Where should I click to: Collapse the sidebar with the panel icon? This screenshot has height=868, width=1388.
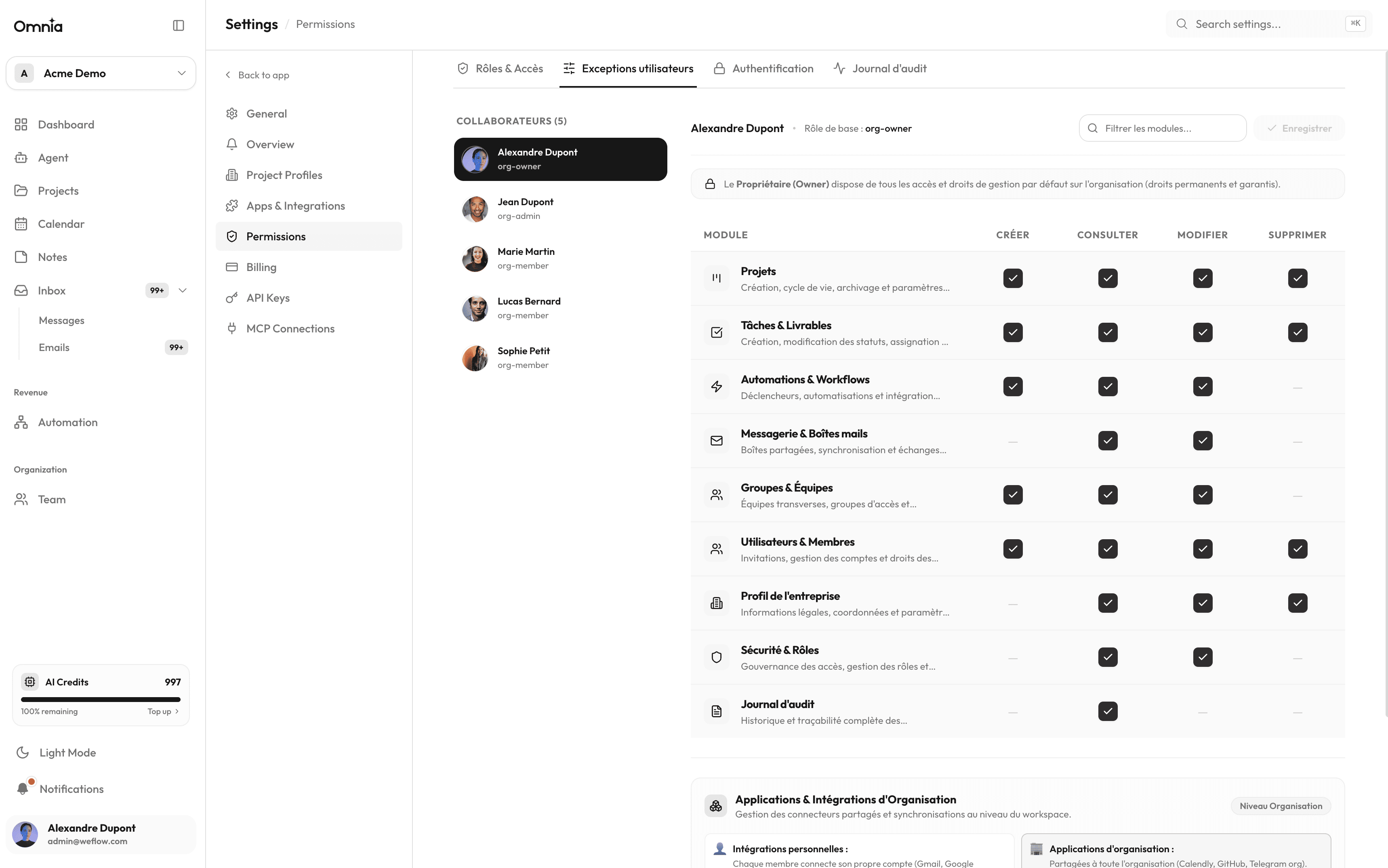(x=179, y=25)
